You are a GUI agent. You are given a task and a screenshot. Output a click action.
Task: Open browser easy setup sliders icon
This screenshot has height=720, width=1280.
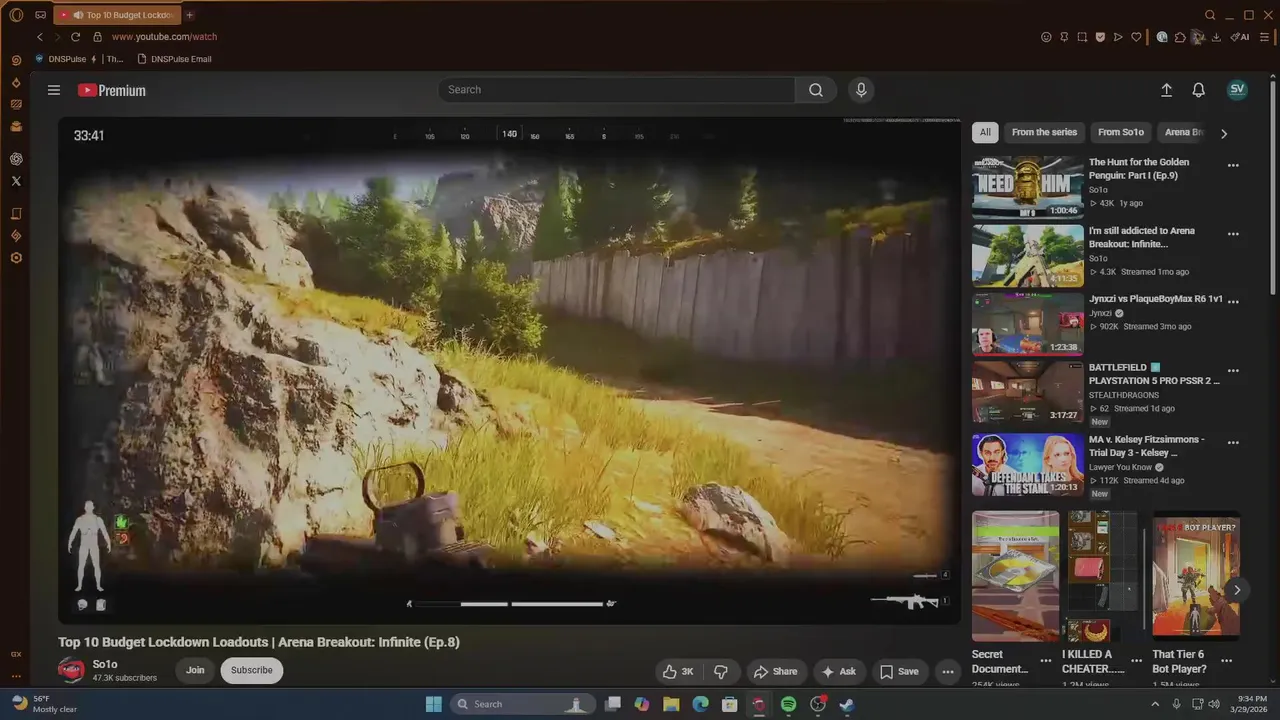(1265, 37)
